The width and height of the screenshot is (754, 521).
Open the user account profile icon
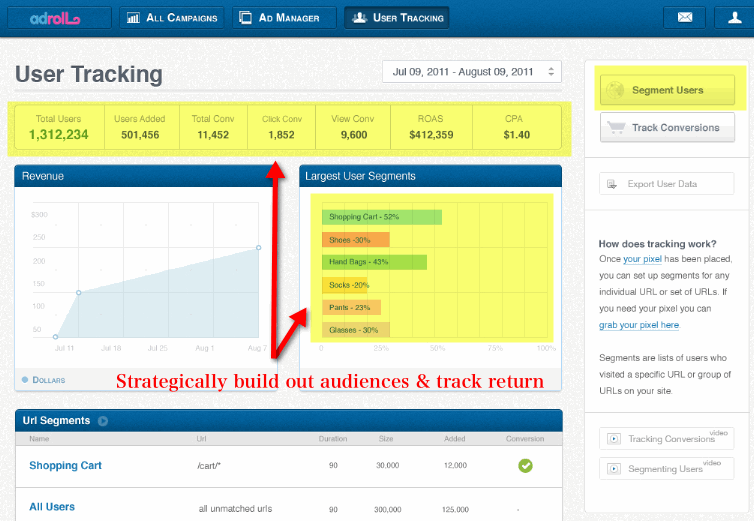[734, 18]
